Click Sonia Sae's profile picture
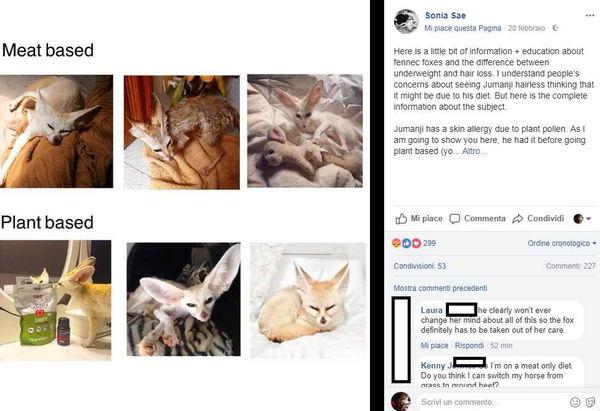 coord(406,21)
